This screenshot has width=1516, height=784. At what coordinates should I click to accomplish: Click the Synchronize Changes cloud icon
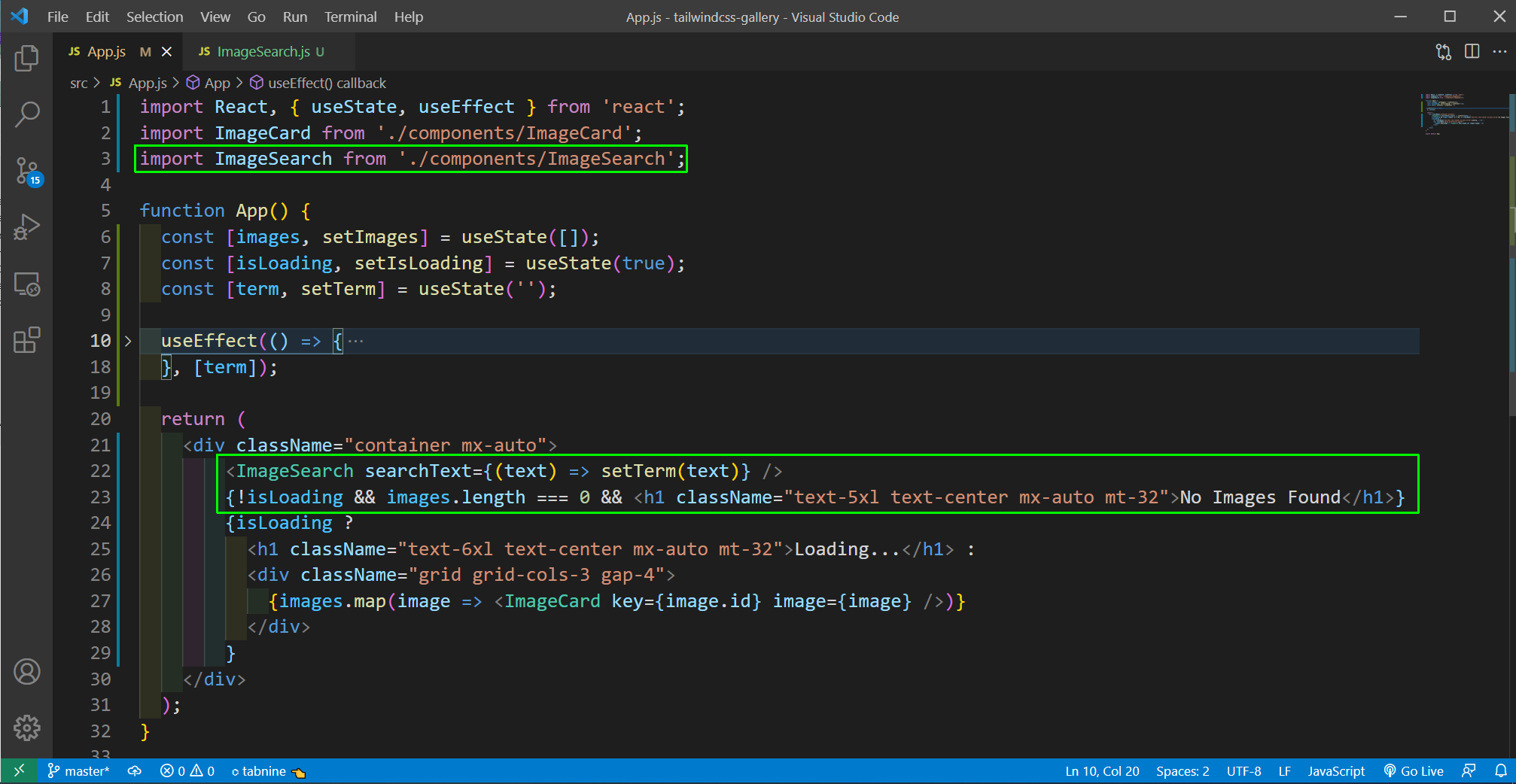(135, 771)
